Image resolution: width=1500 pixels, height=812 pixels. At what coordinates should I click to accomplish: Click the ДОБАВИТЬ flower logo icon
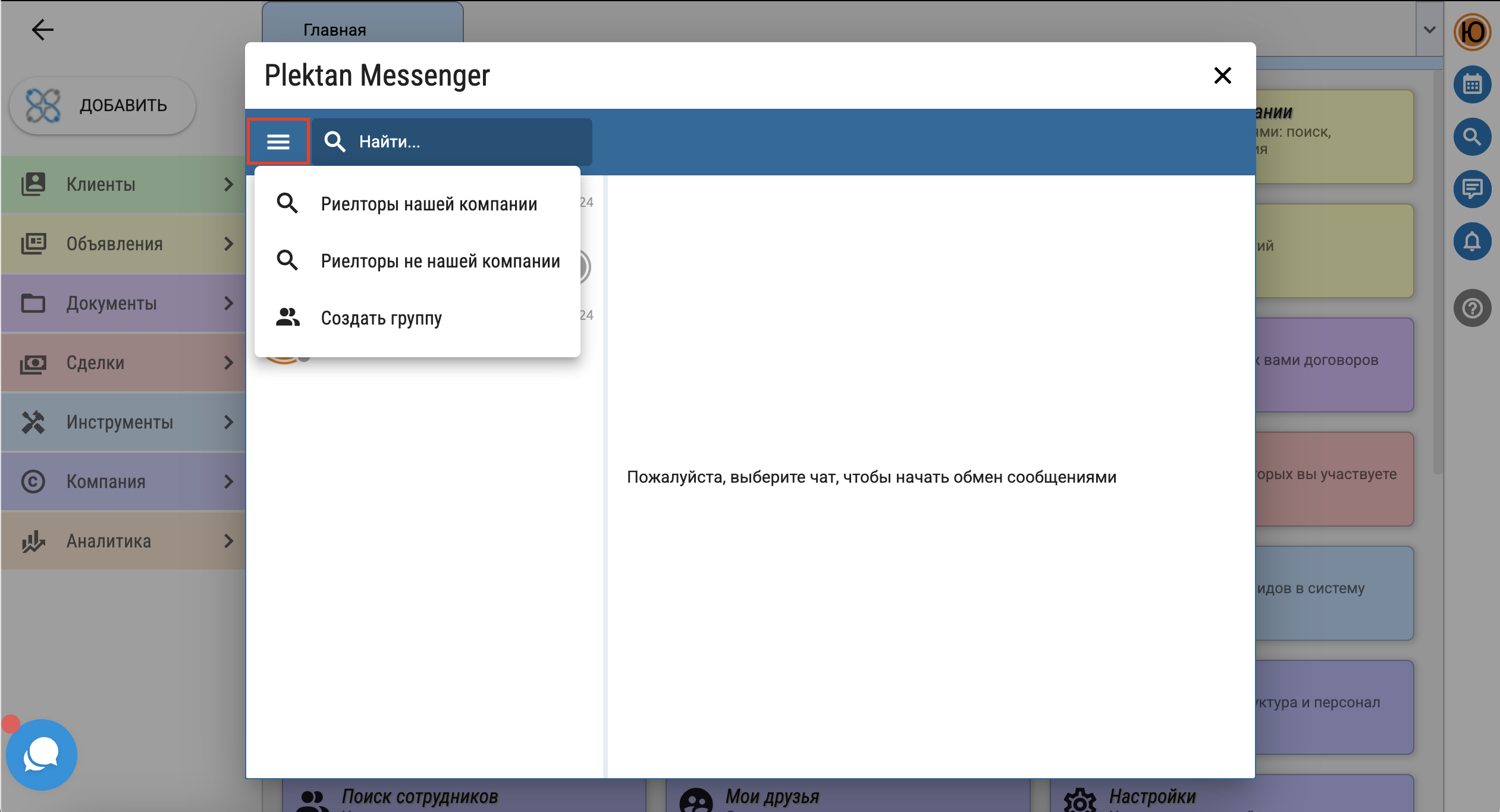pos(43,106)
